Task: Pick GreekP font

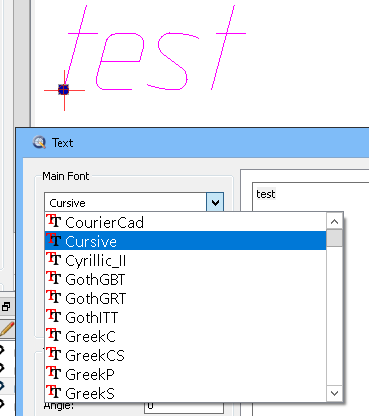Action: pyautogui.click(x=185, y=374)
